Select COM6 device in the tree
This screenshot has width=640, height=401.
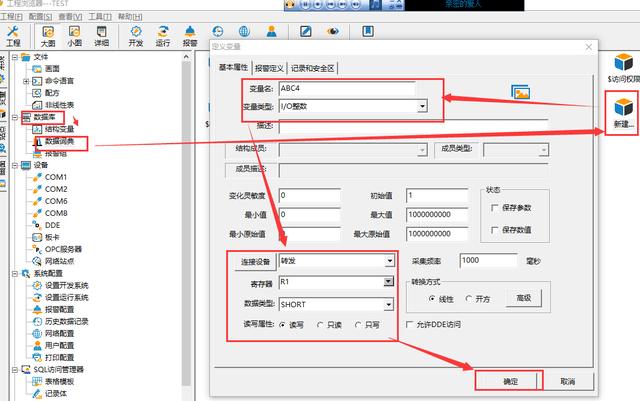point(56,201)
